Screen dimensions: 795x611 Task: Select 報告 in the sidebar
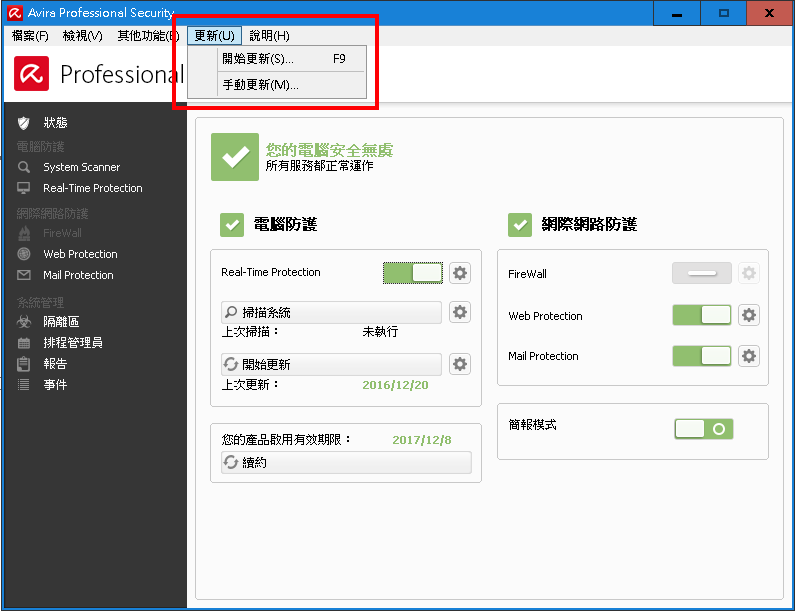(x=55, y=364)
